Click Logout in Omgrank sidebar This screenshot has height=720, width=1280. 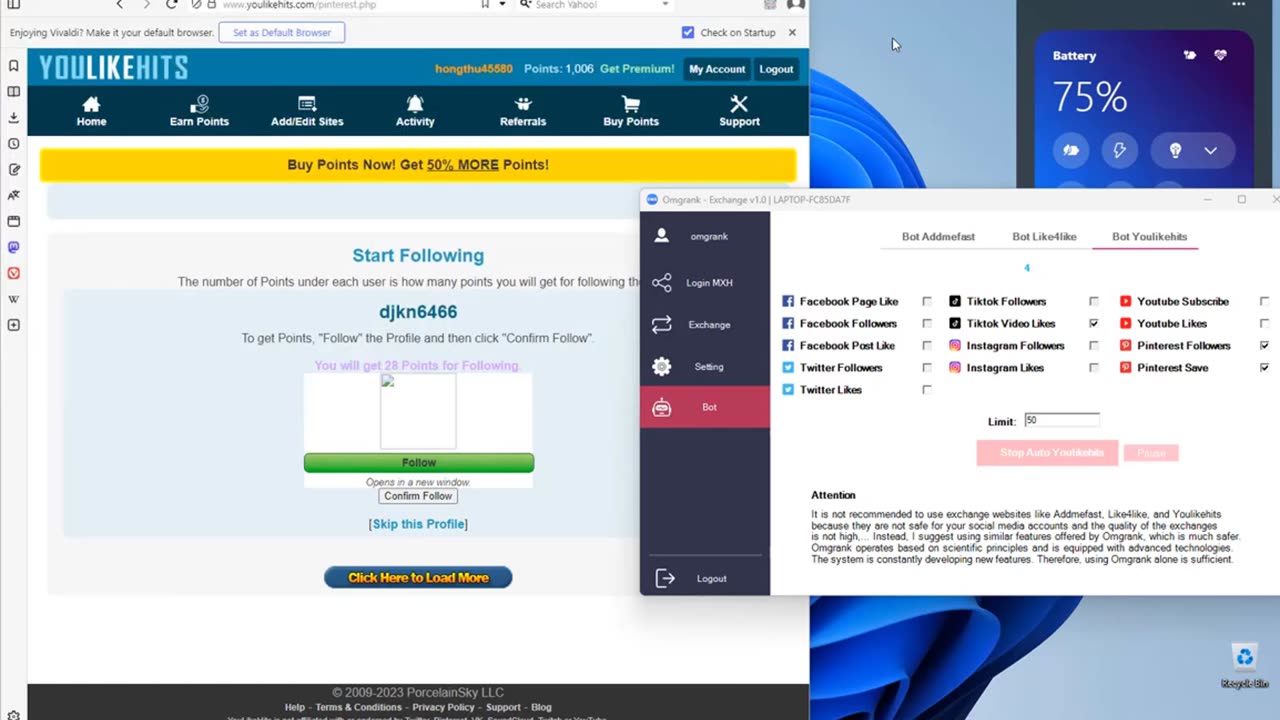705,578
